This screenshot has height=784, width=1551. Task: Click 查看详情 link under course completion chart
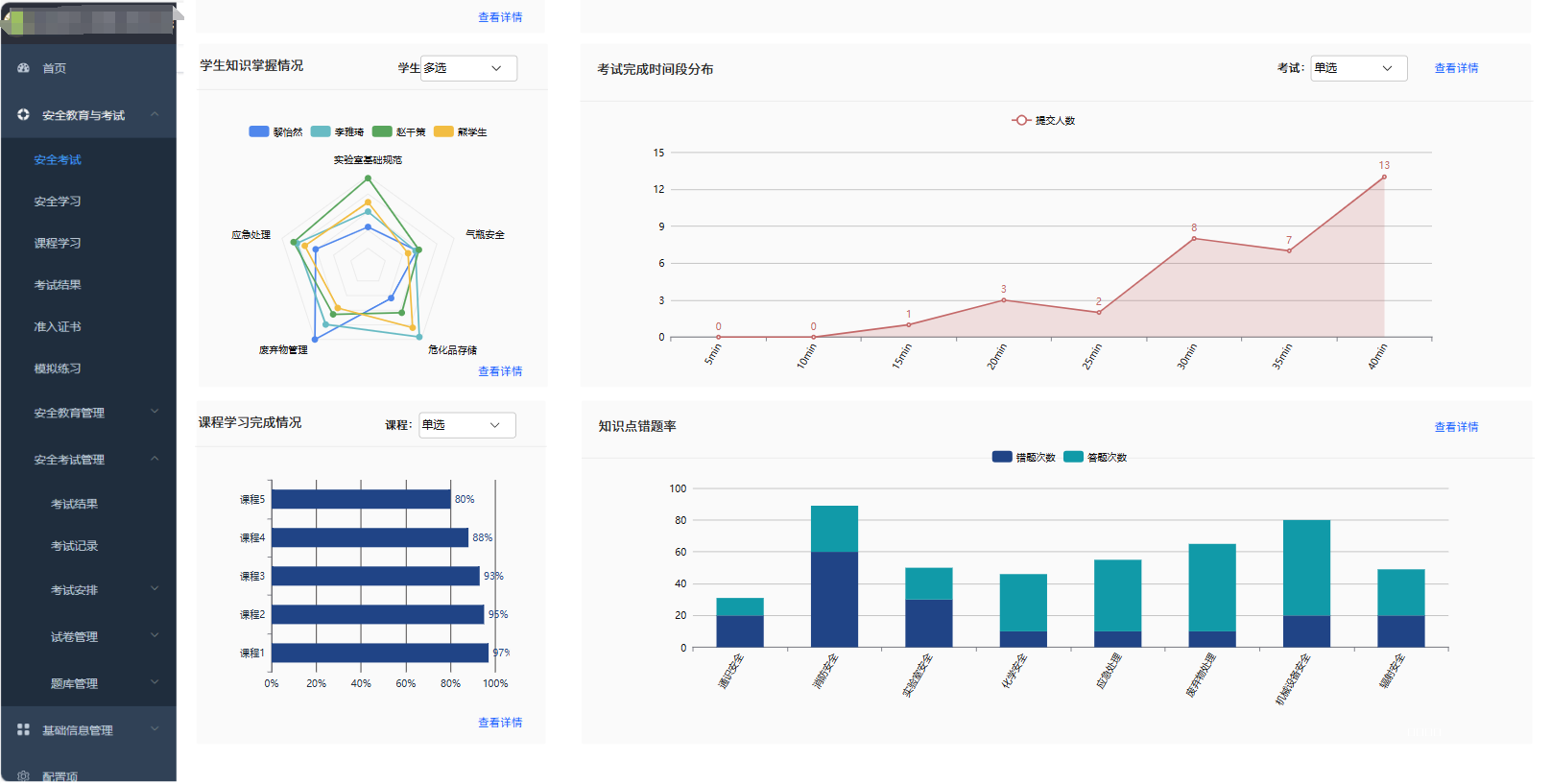(500, 723)
